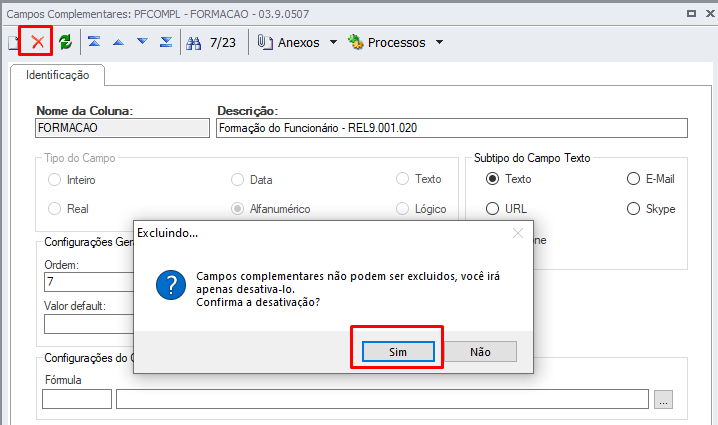The image size is (718, 425).
Task: Switch to the Identificação tab
Action: [58, 75]
